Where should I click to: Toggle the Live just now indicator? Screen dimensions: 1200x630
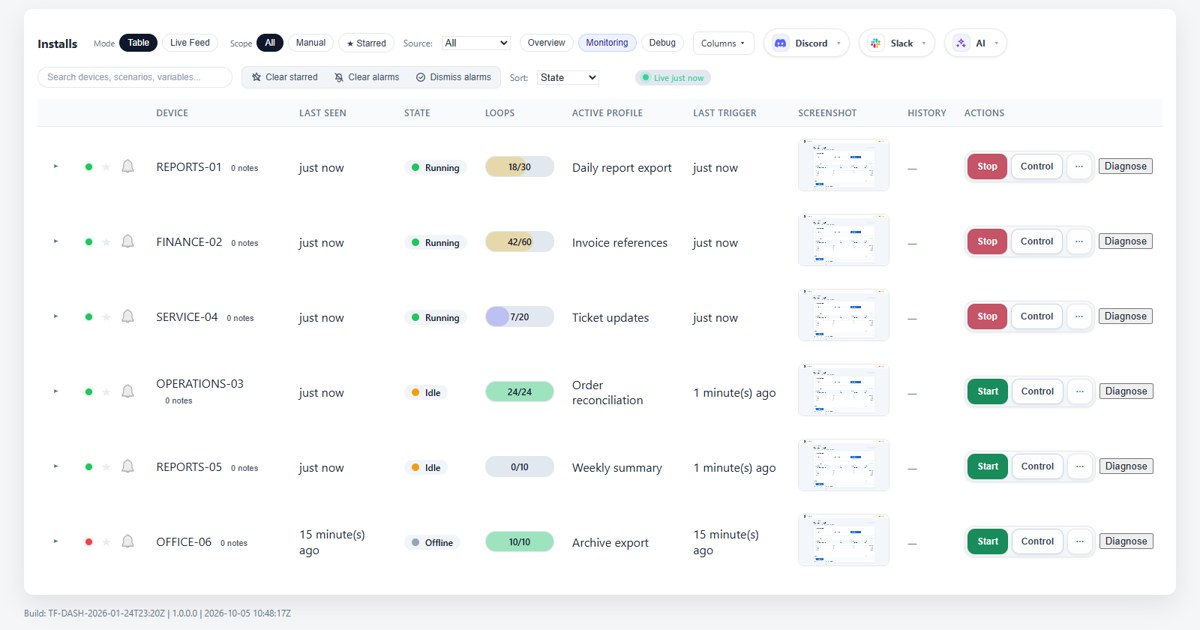[673, 77]
